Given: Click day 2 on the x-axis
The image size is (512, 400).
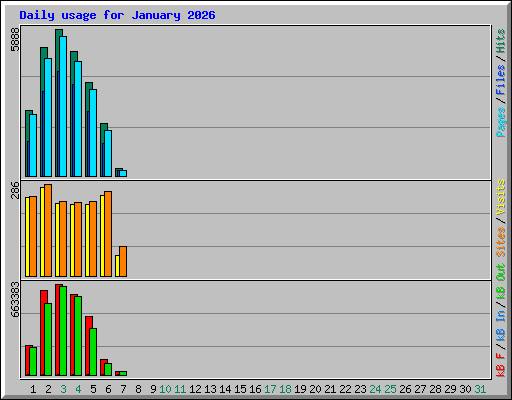Looking at the screenshot, I should tap(48, 389).
